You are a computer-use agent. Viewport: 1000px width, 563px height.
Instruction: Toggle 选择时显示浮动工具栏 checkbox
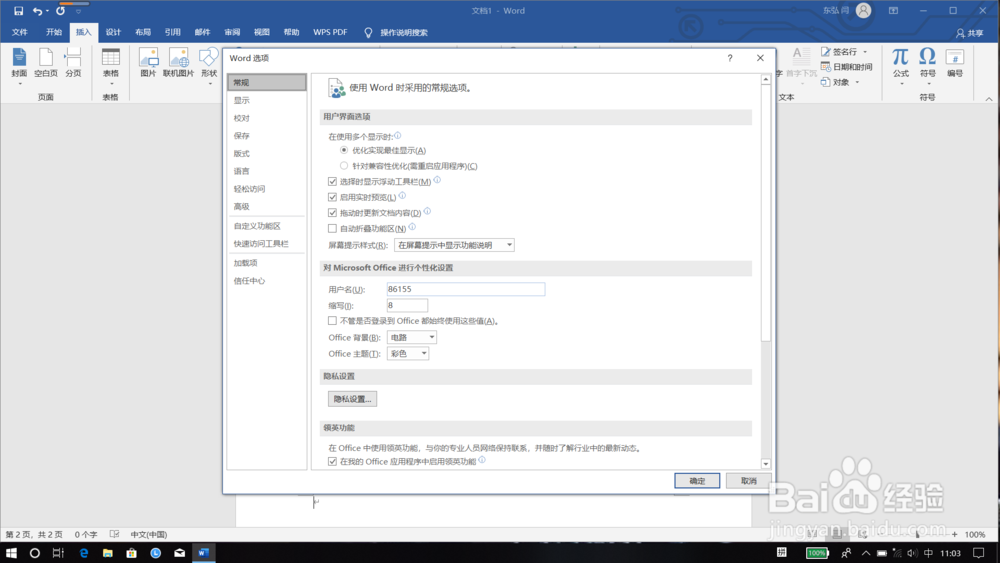coord(332,182)
